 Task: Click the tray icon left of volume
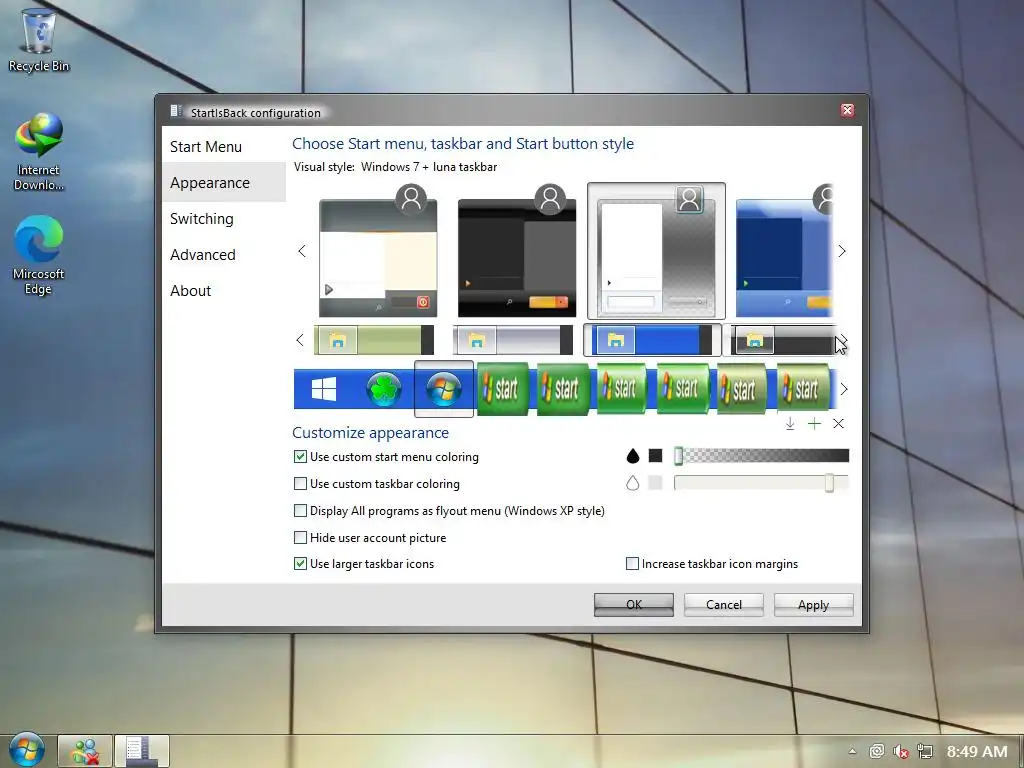(876, 752)
